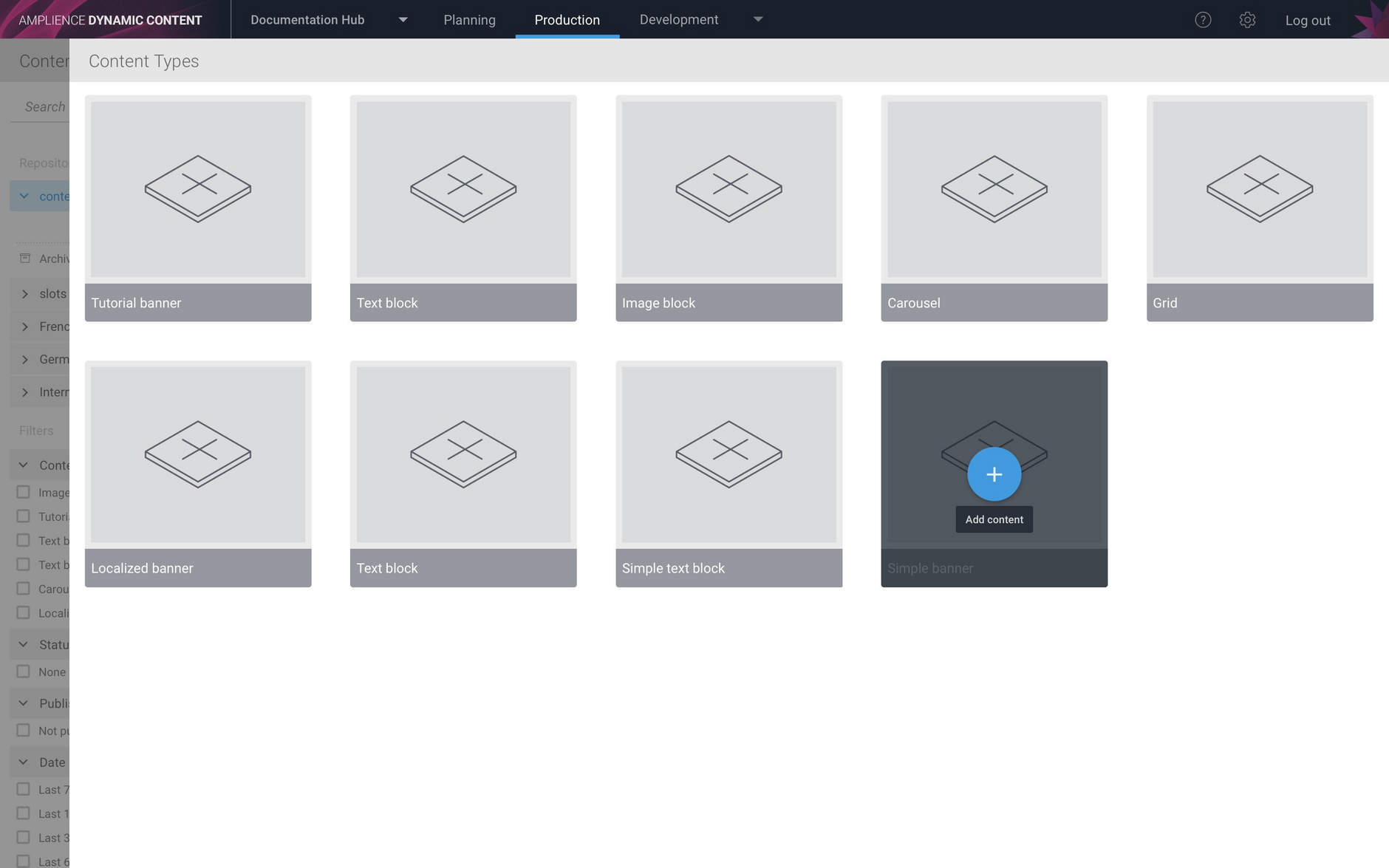Image resolution: width=1389 pixels, height=868 pixels.
Task: Open the help question mark icon
Action: (1203, 19)
